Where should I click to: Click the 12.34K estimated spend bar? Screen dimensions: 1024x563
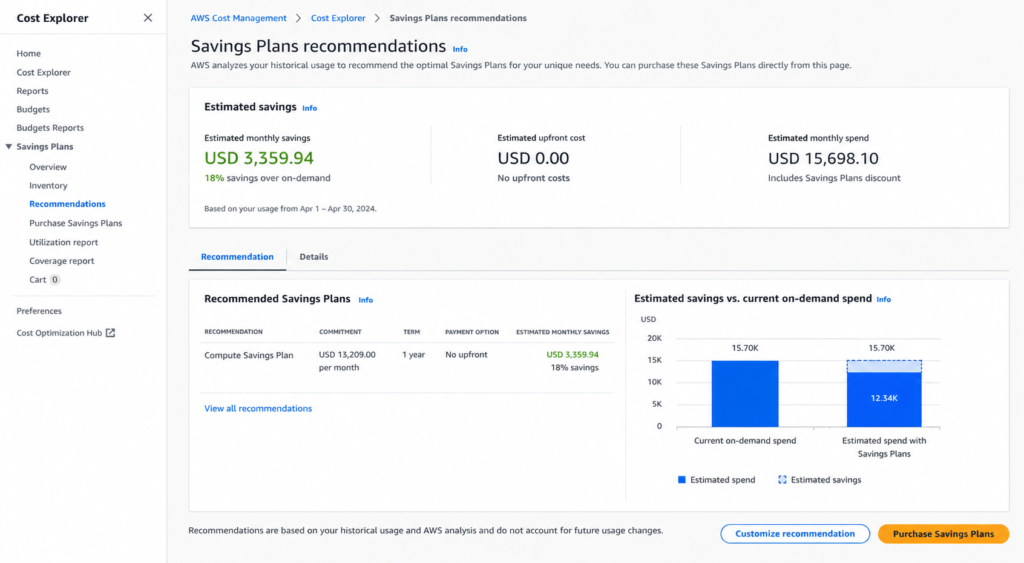(x=884, y=400)
